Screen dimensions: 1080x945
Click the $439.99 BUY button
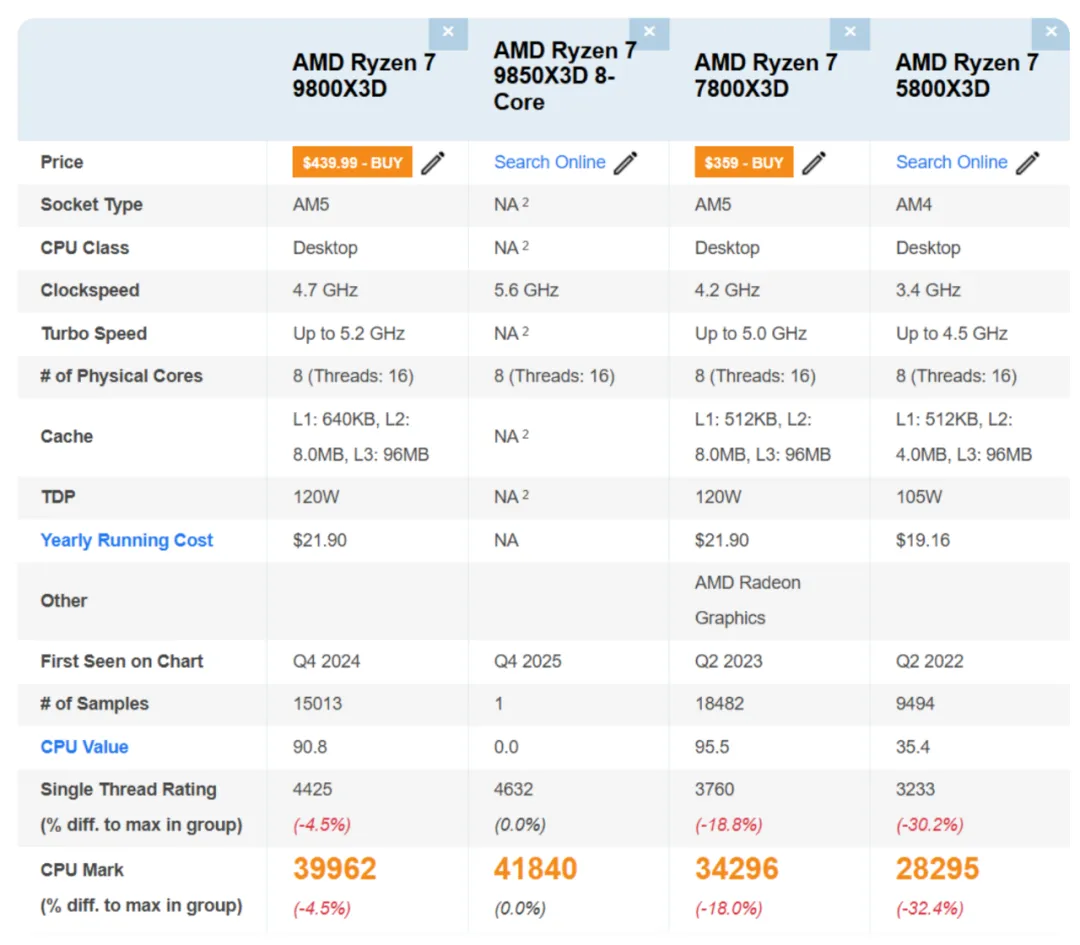pos(351,161)
